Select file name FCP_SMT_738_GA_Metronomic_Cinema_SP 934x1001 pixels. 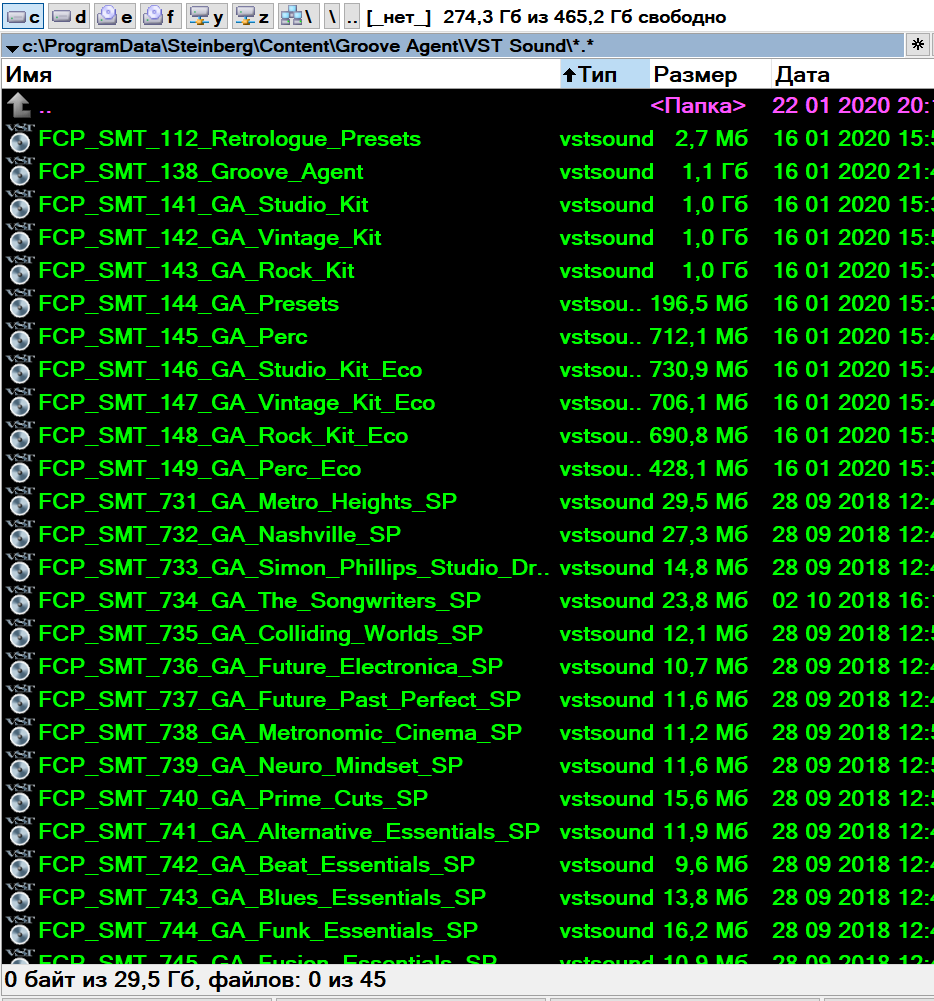coord(280,733)
